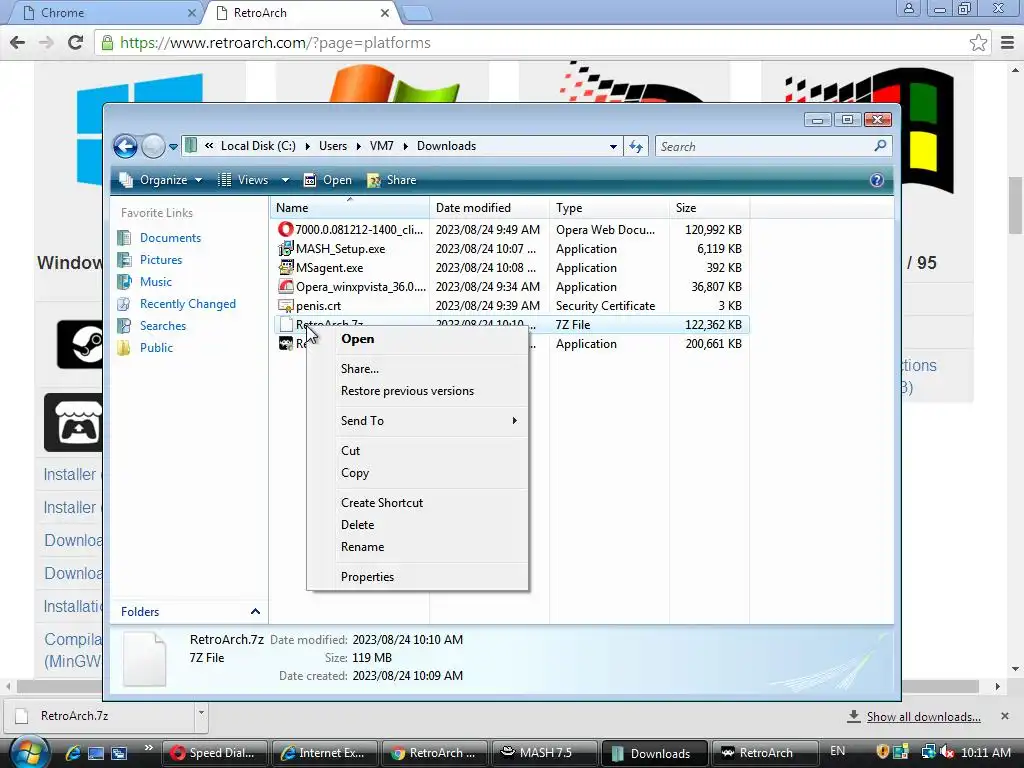Viewport: 1024px width, 768px height.
Task: Select the Opera_winxpvista_36.0 installer icon
Action: tap(285, 286)
